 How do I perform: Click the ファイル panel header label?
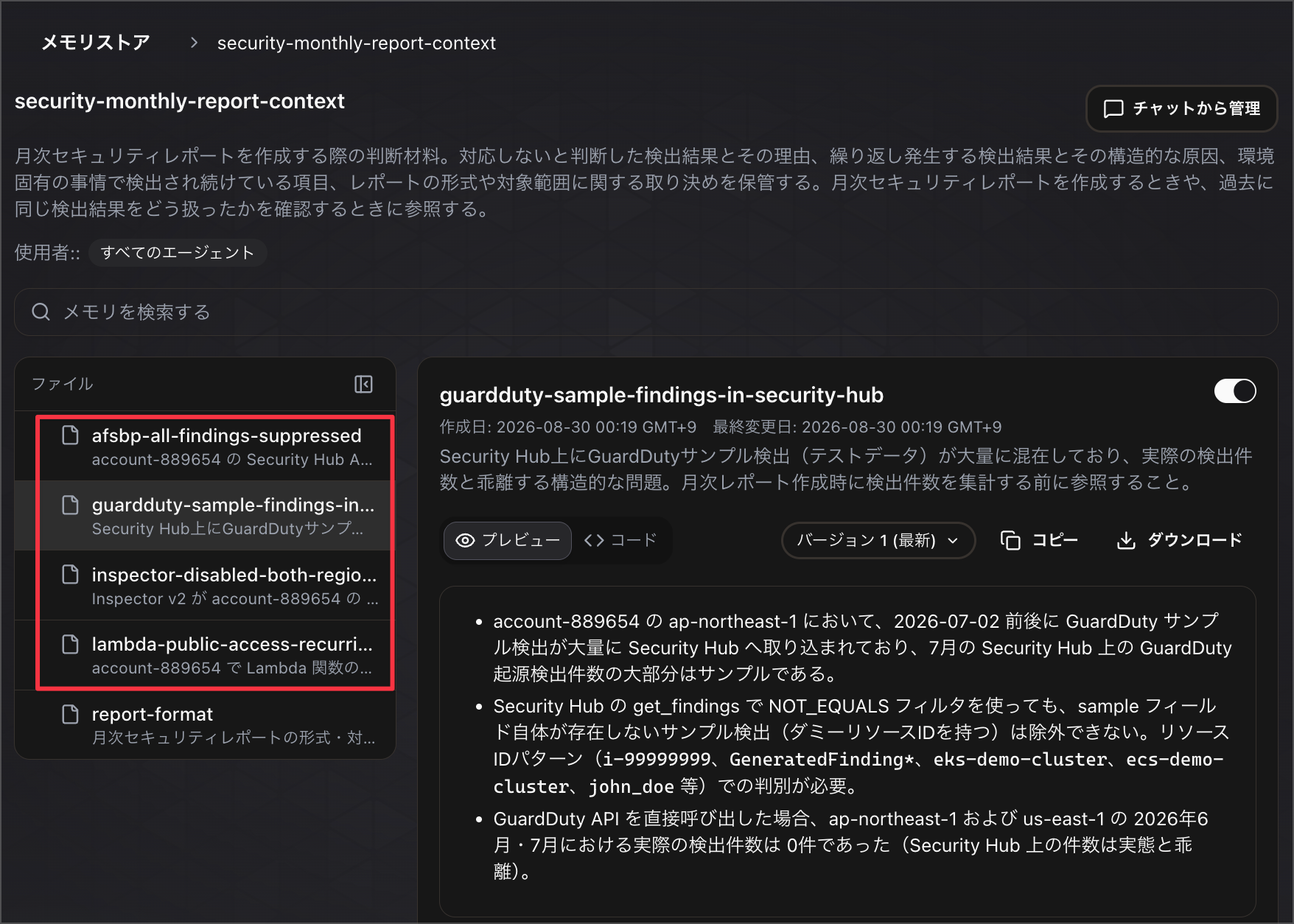(x=63, y=384)
